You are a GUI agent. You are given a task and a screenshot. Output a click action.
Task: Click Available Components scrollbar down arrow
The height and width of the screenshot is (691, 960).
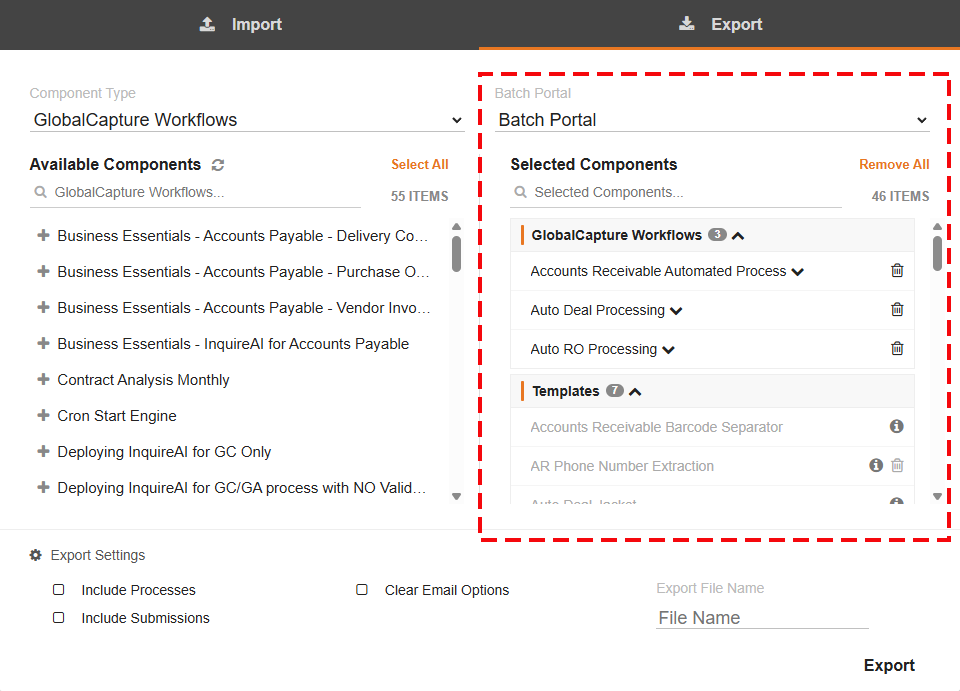coord(456,496)
